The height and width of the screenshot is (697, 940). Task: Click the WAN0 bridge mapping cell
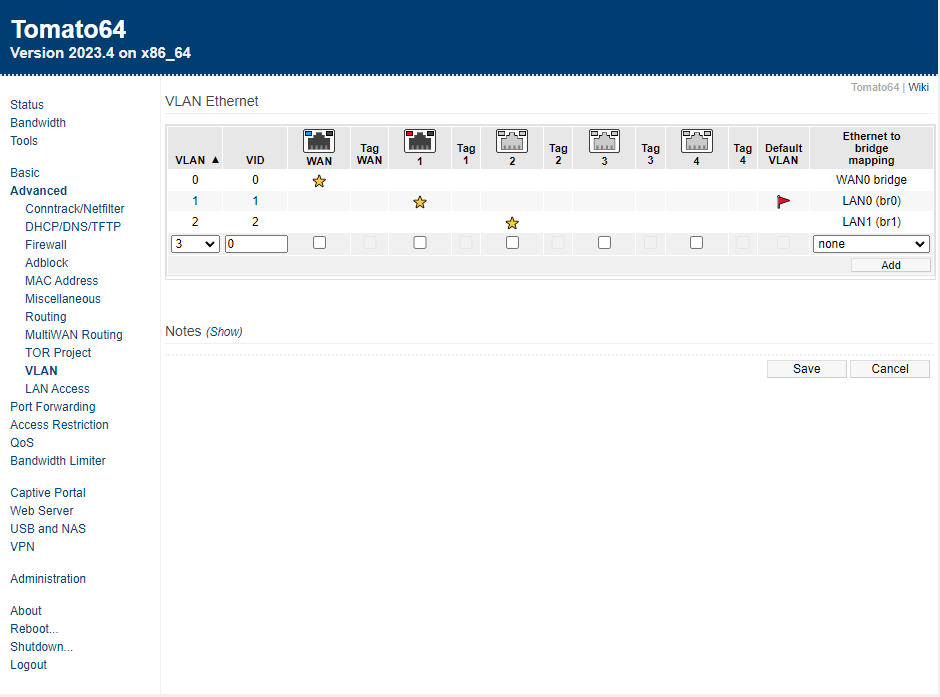(x=871, y=180)
